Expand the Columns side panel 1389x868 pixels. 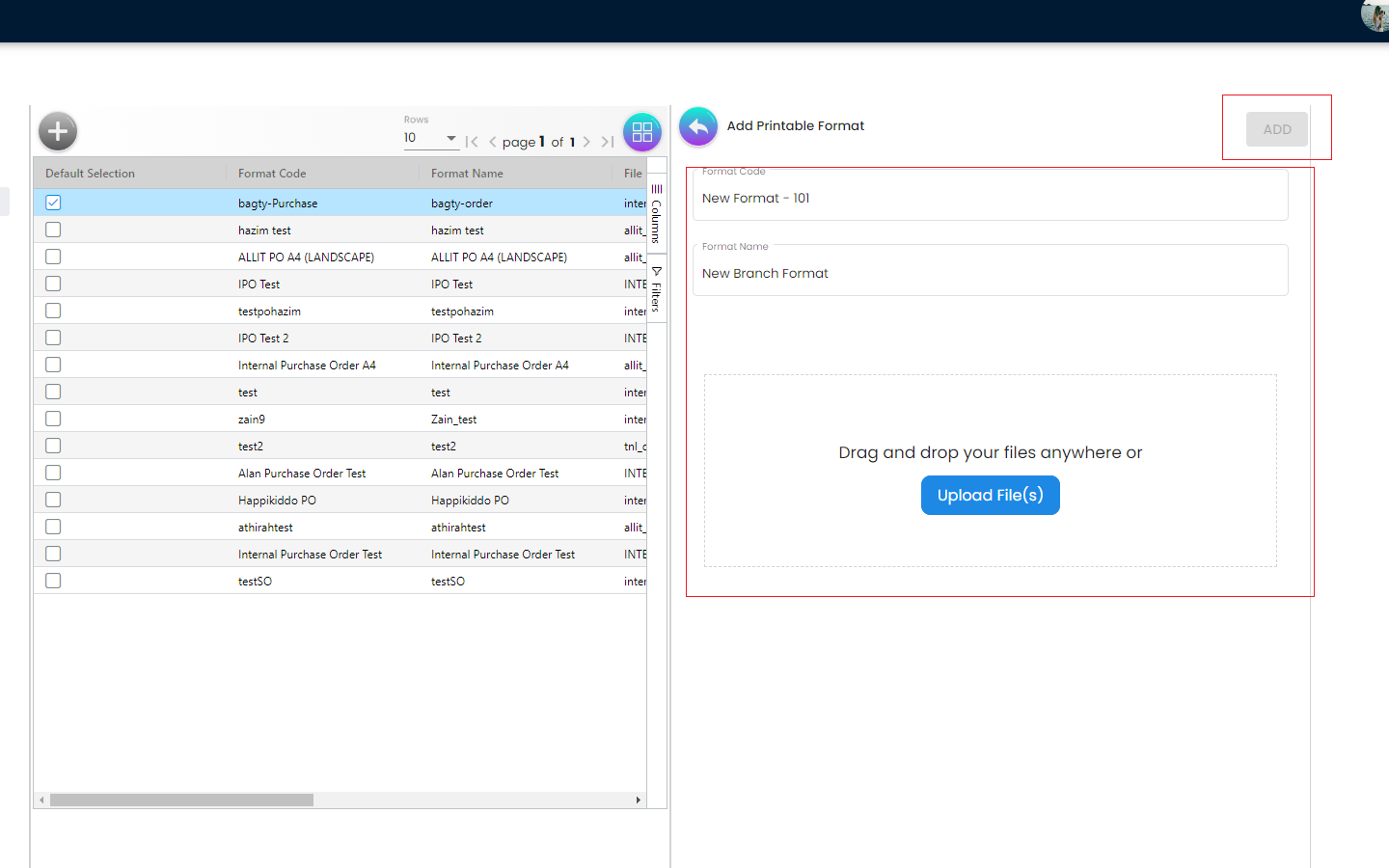657,213
